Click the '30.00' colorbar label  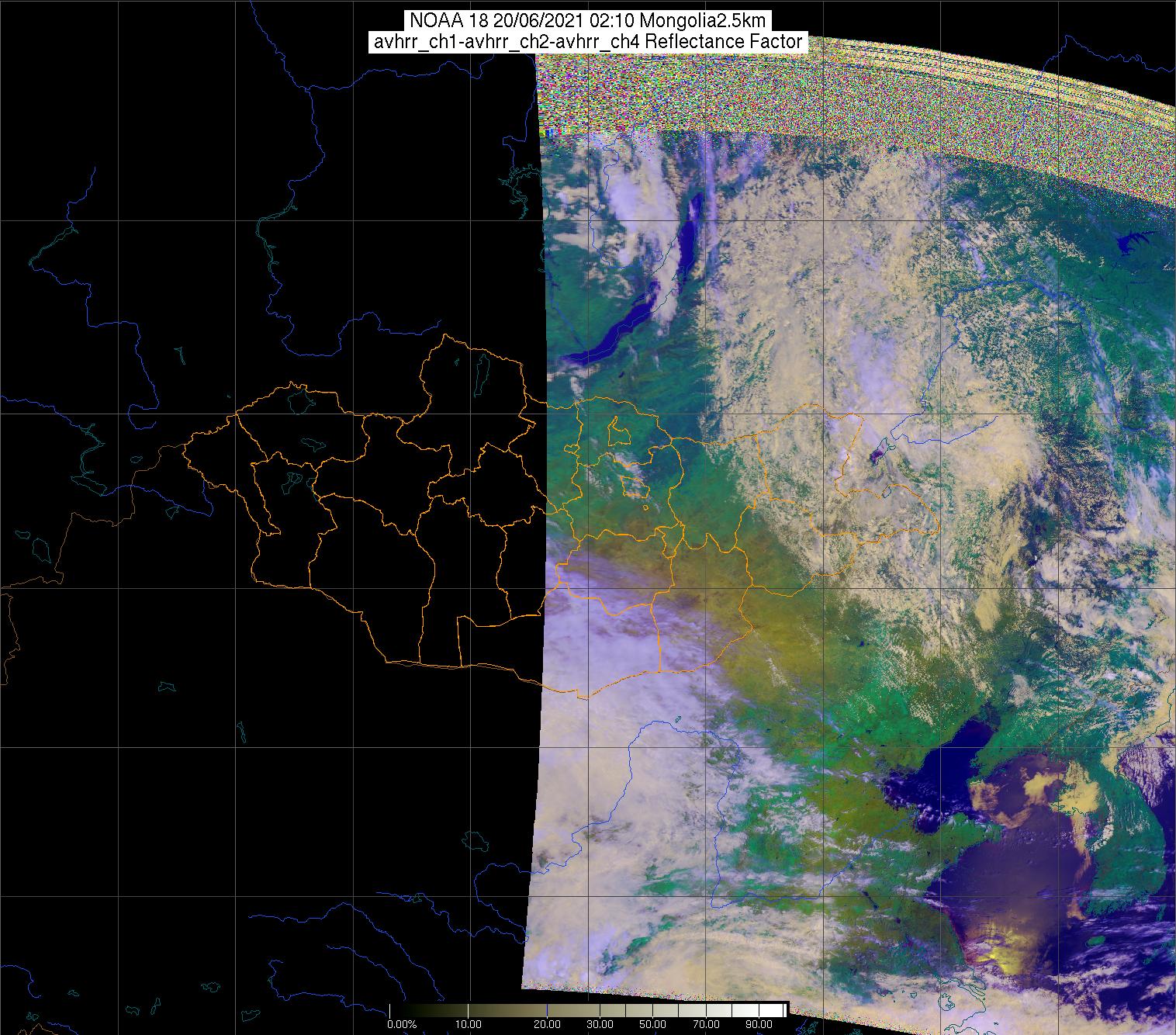click(601, 1026)
